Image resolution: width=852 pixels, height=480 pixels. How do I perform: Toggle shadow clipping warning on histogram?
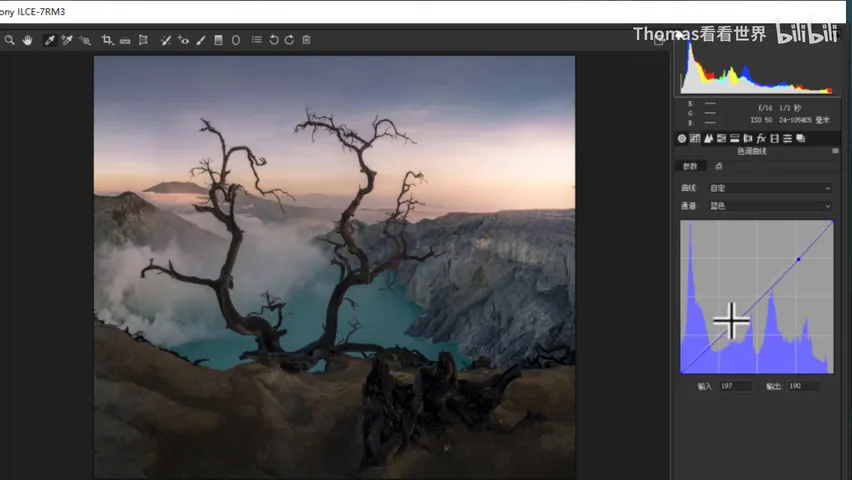pyautogui.click(x=680, y=35)
